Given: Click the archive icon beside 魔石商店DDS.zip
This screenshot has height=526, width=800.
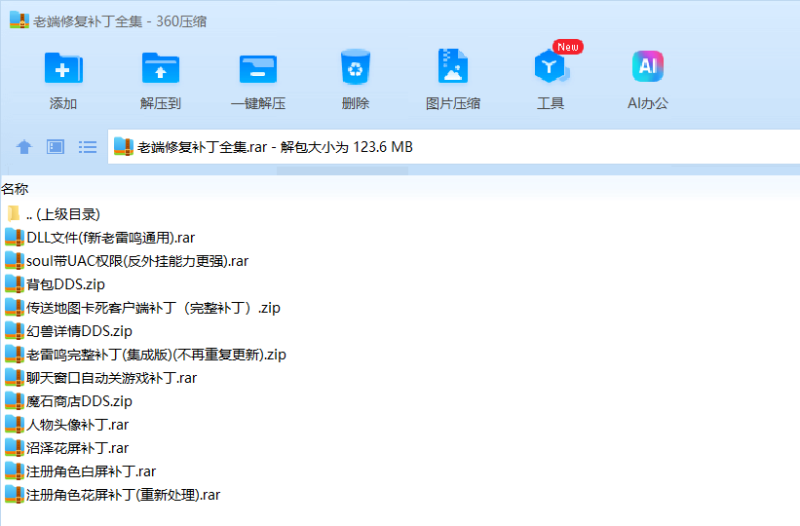Looking at the screenshot, I should [x=14, y=401].
